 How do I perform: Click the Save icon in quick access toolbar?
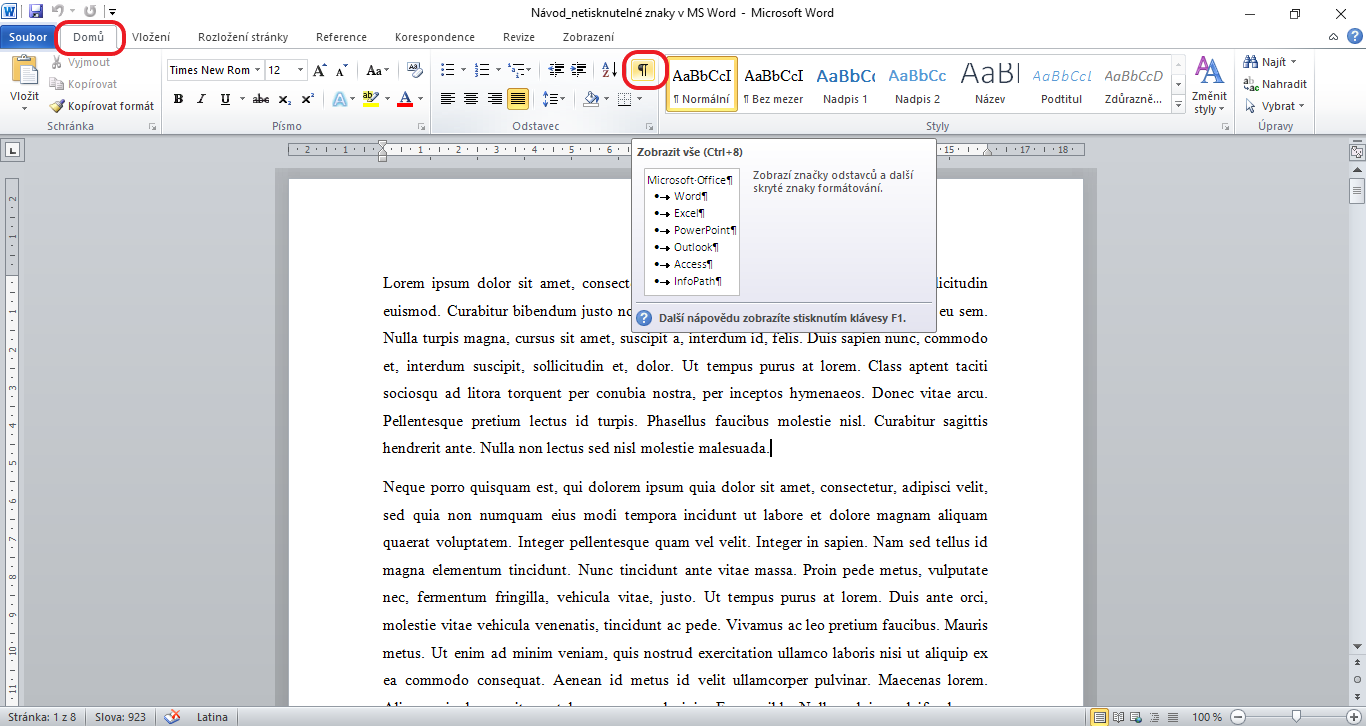point(36,13)
